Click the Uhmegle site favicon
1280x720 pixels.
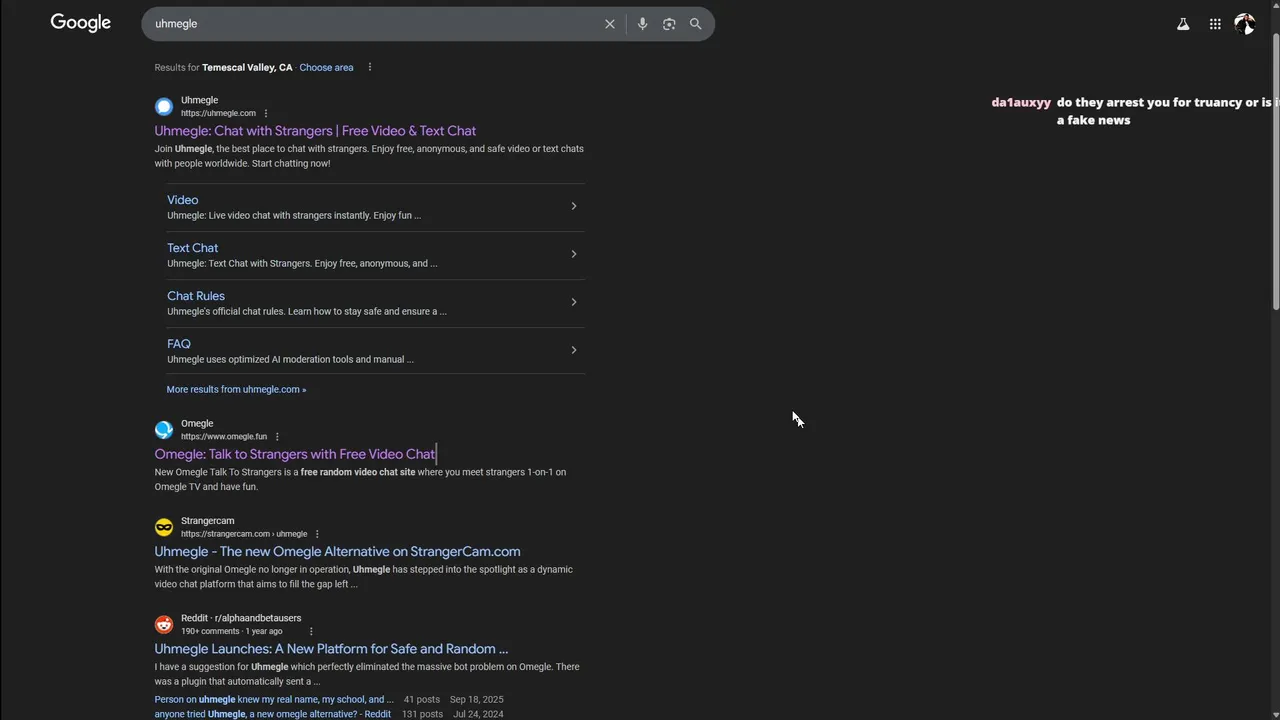(164, 107)
